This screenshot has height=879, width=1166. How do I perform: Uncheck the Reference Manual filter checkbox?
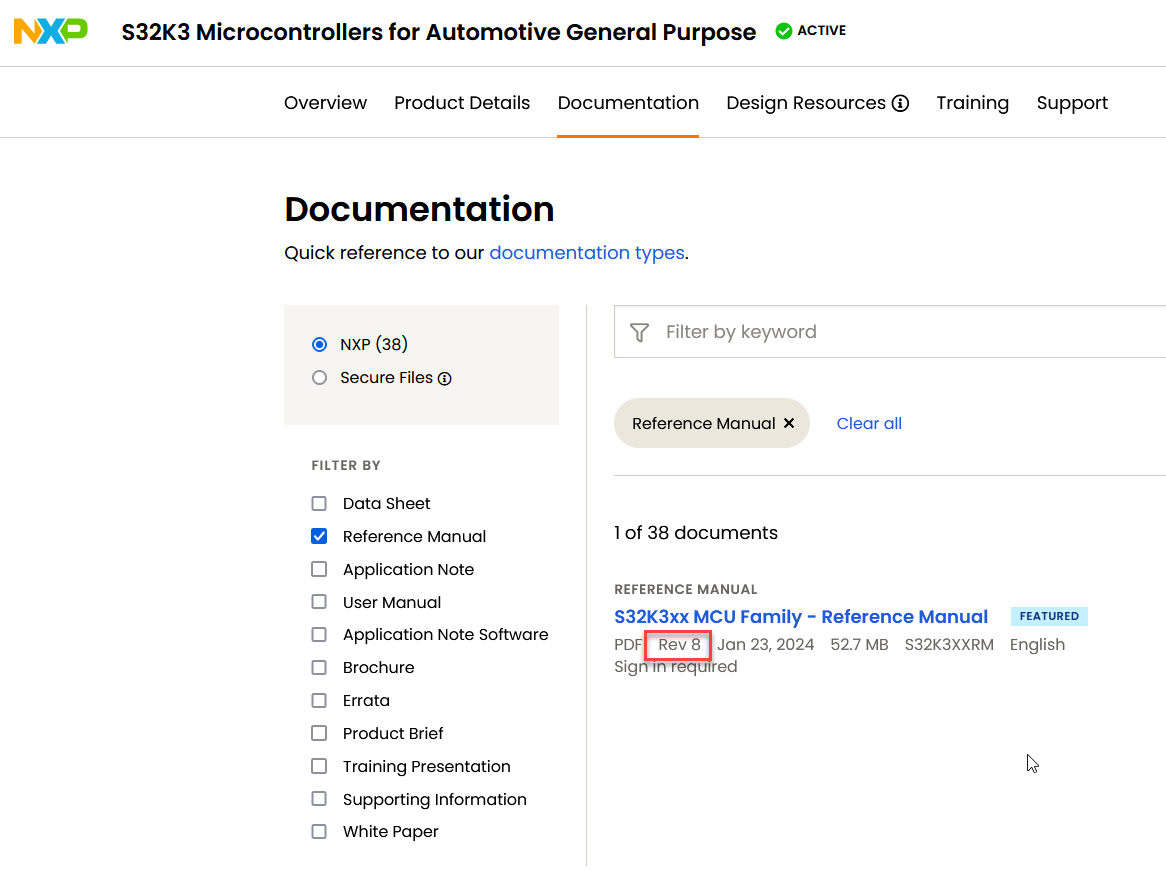click(319, 536)
